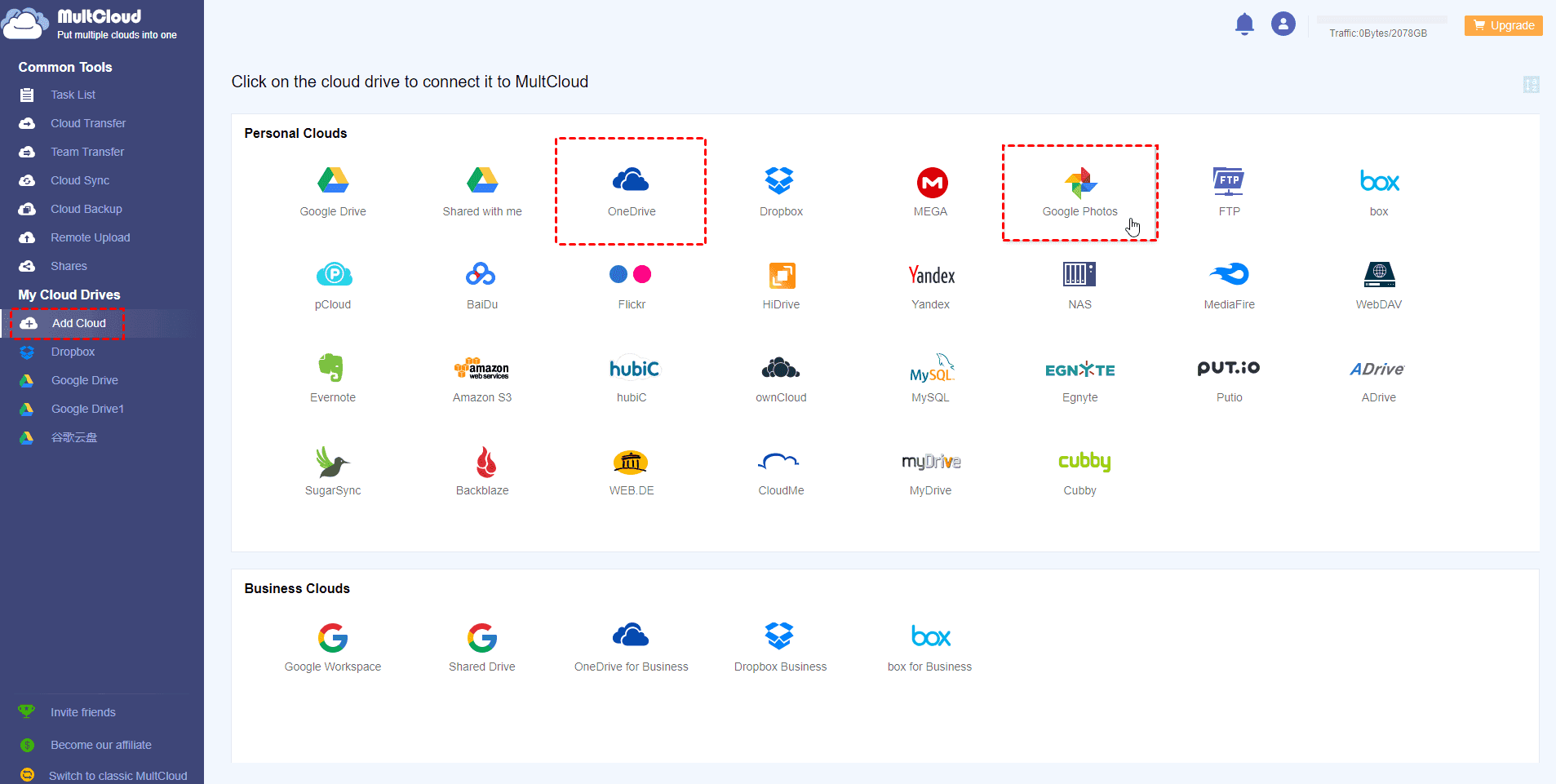Choose the BaiDu cloud
This screenshot has height=784, width=1556.
(482, 286)
